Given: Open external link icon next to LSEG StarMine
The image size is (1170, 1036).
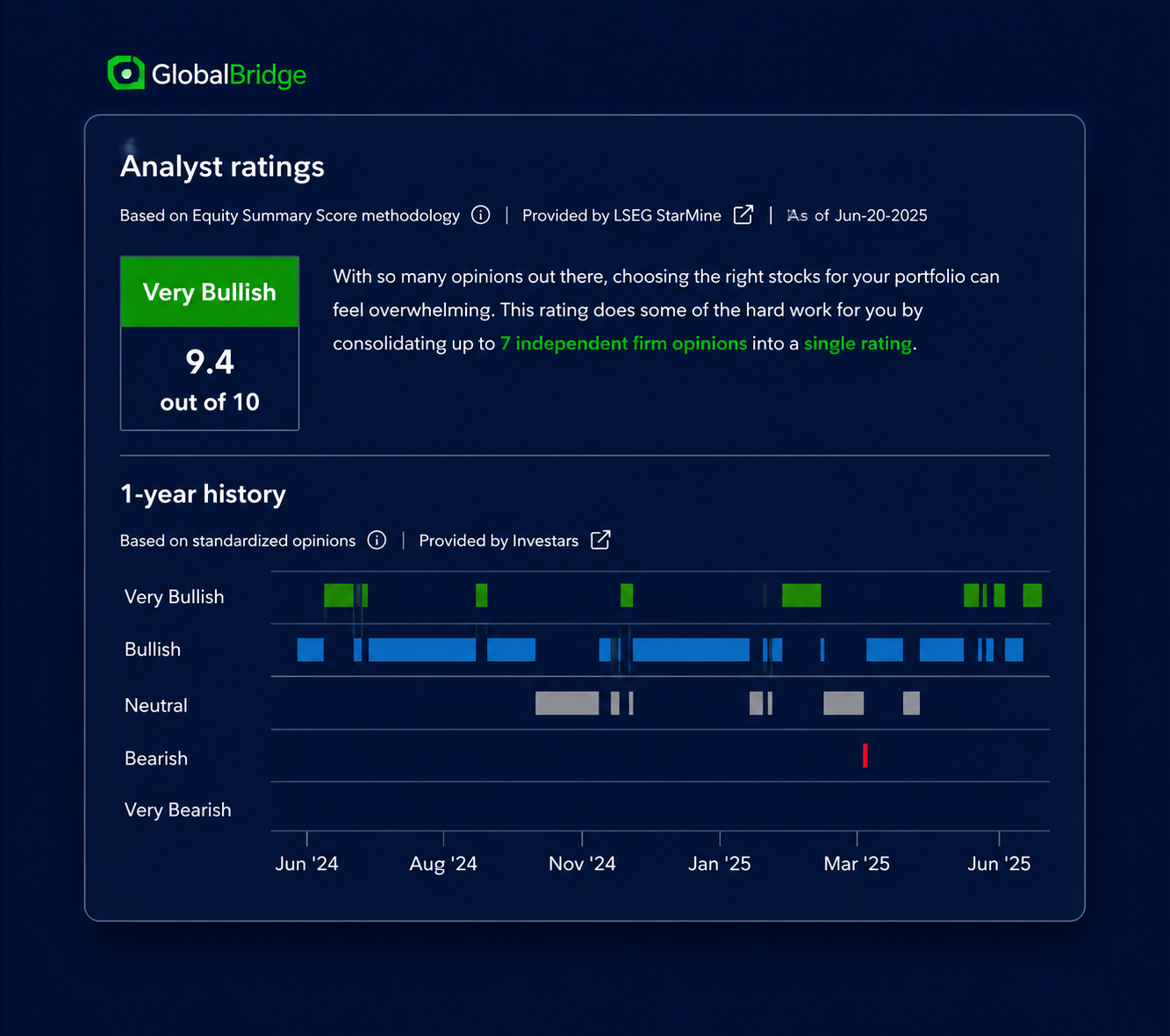Looking at the screenshot, I should (x=743, y=215).
